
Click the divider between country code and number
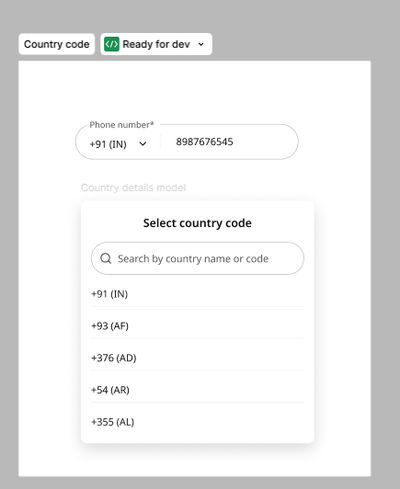[161, 142]
